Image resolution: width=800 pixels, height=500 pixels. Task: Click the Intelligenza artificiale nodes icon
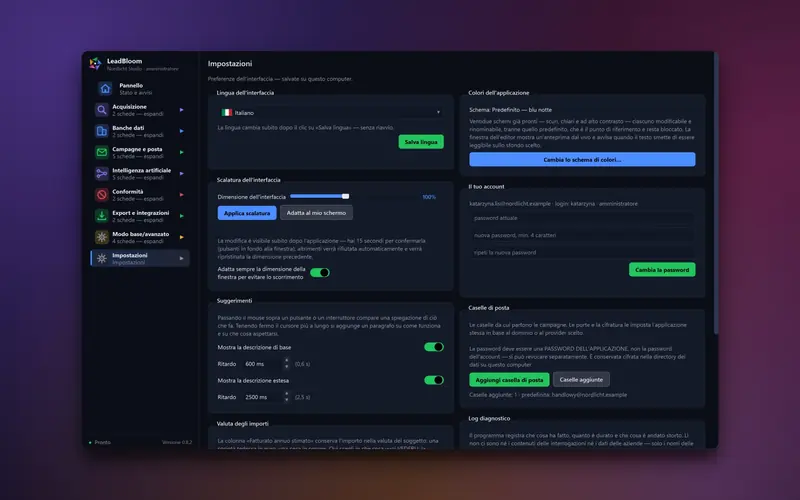click(x=102, y=173)
